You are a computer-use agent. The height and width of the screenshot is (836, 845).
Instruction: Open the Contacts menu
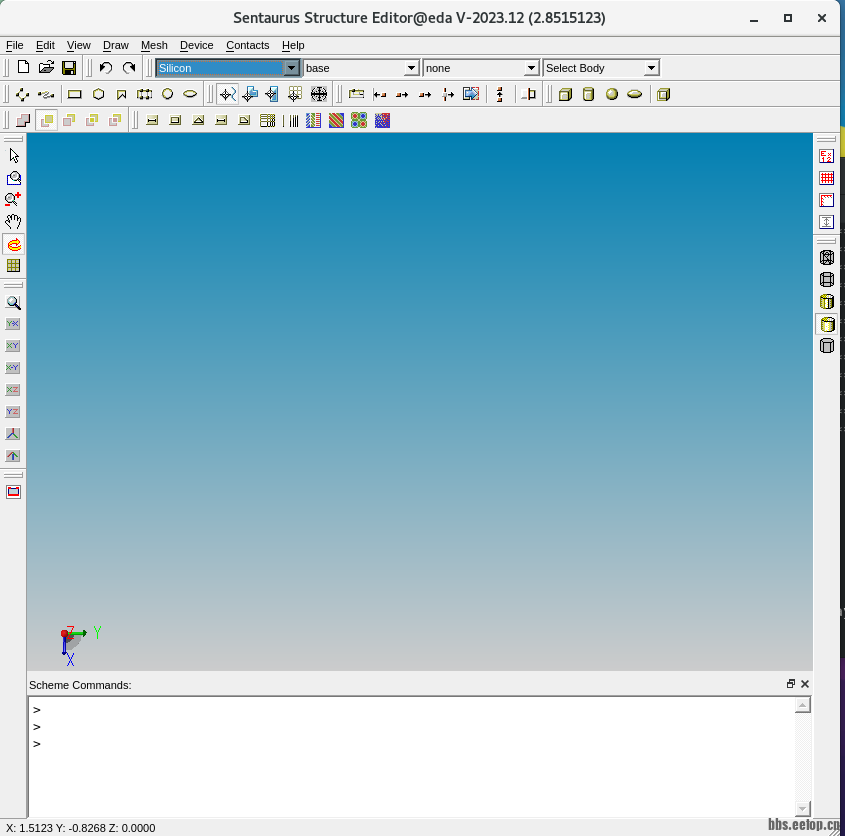(247, 45)
